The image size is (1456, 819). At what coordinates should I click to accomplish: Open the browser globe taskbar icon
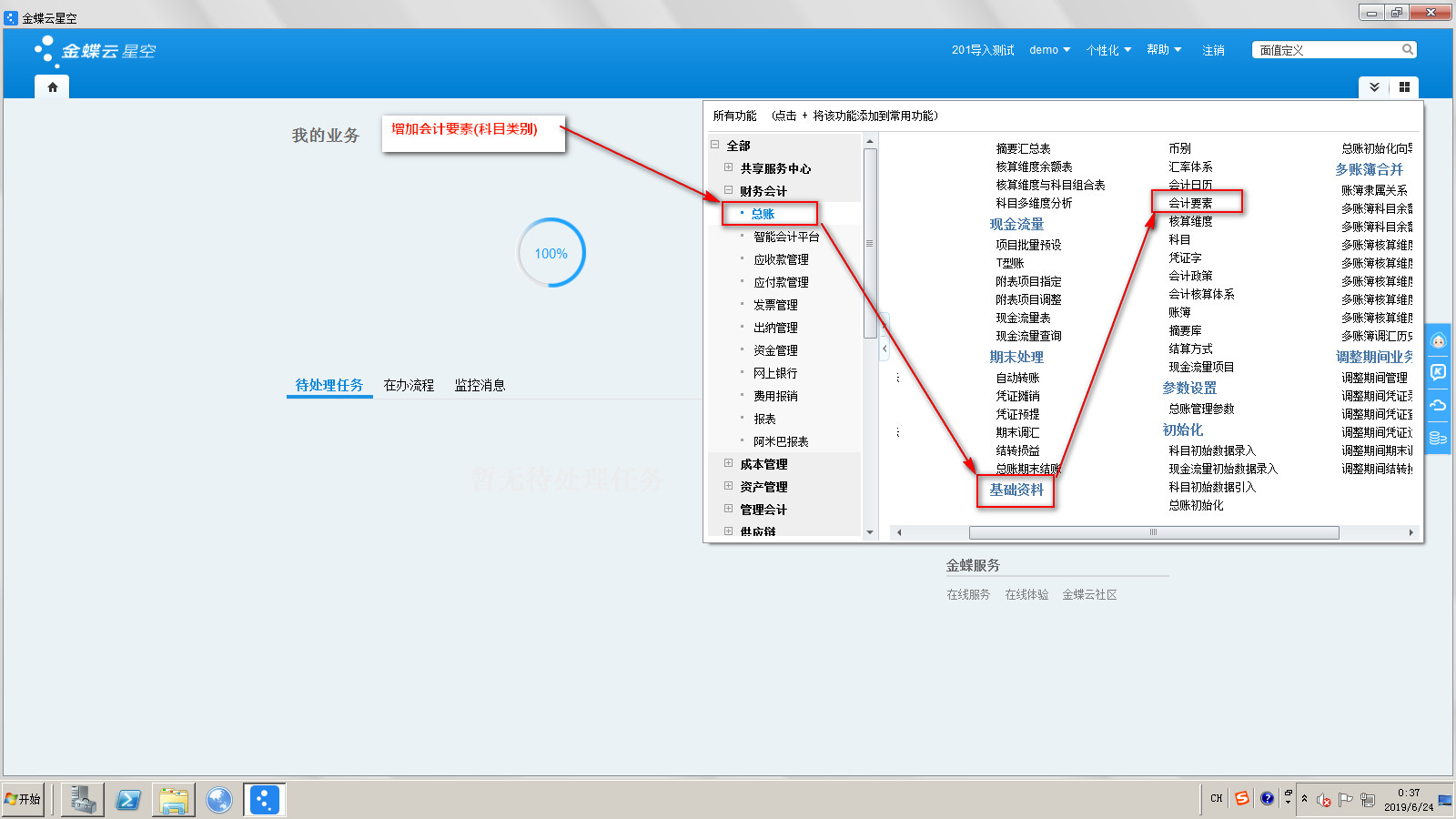[219, 800]
